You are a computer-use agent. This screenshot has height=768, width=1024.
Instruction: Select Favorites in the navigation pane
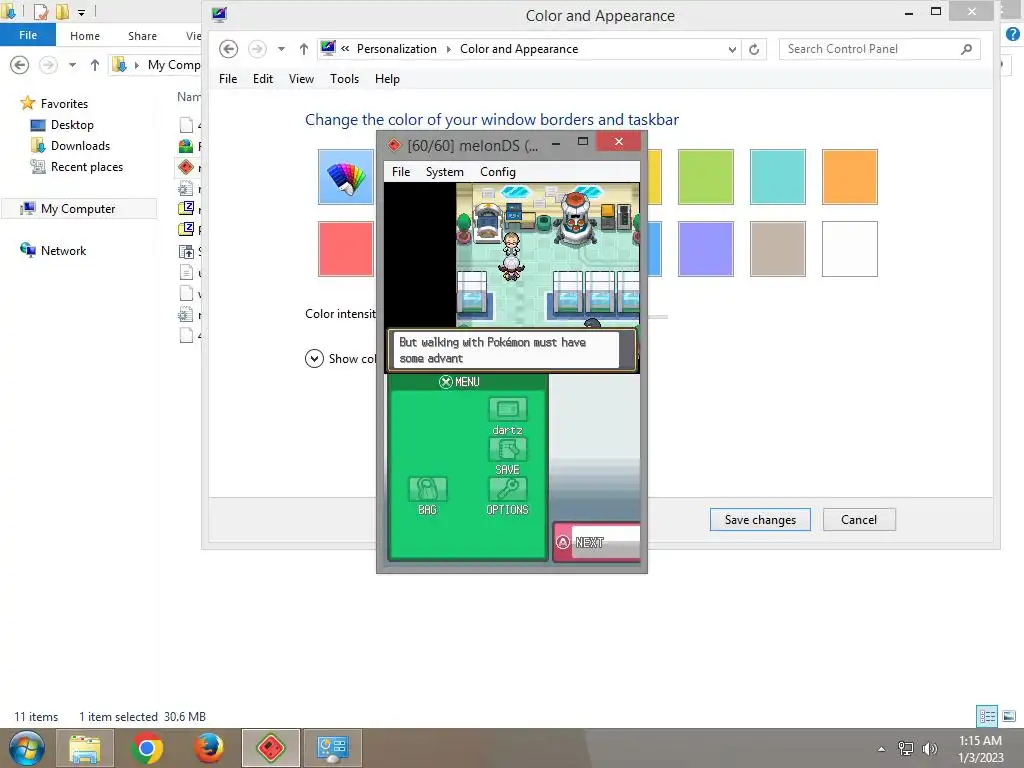pyautogui.click(x=64, y=104)
